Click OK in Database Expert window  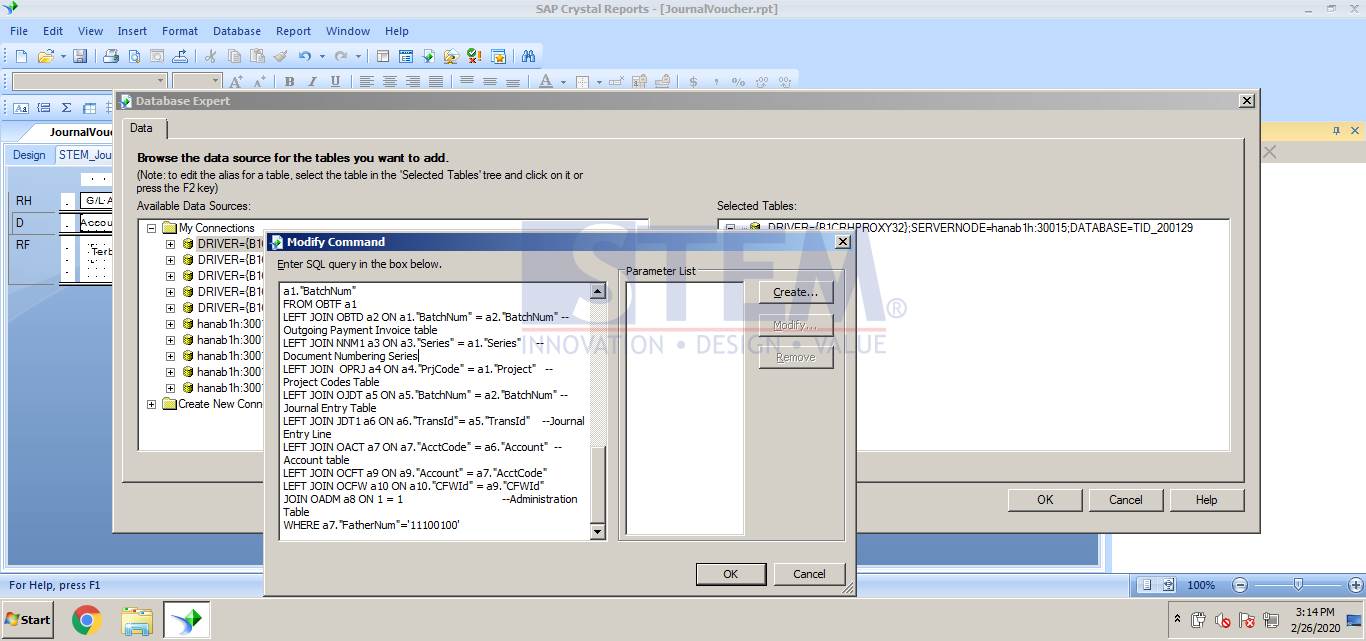point(1045,500)
